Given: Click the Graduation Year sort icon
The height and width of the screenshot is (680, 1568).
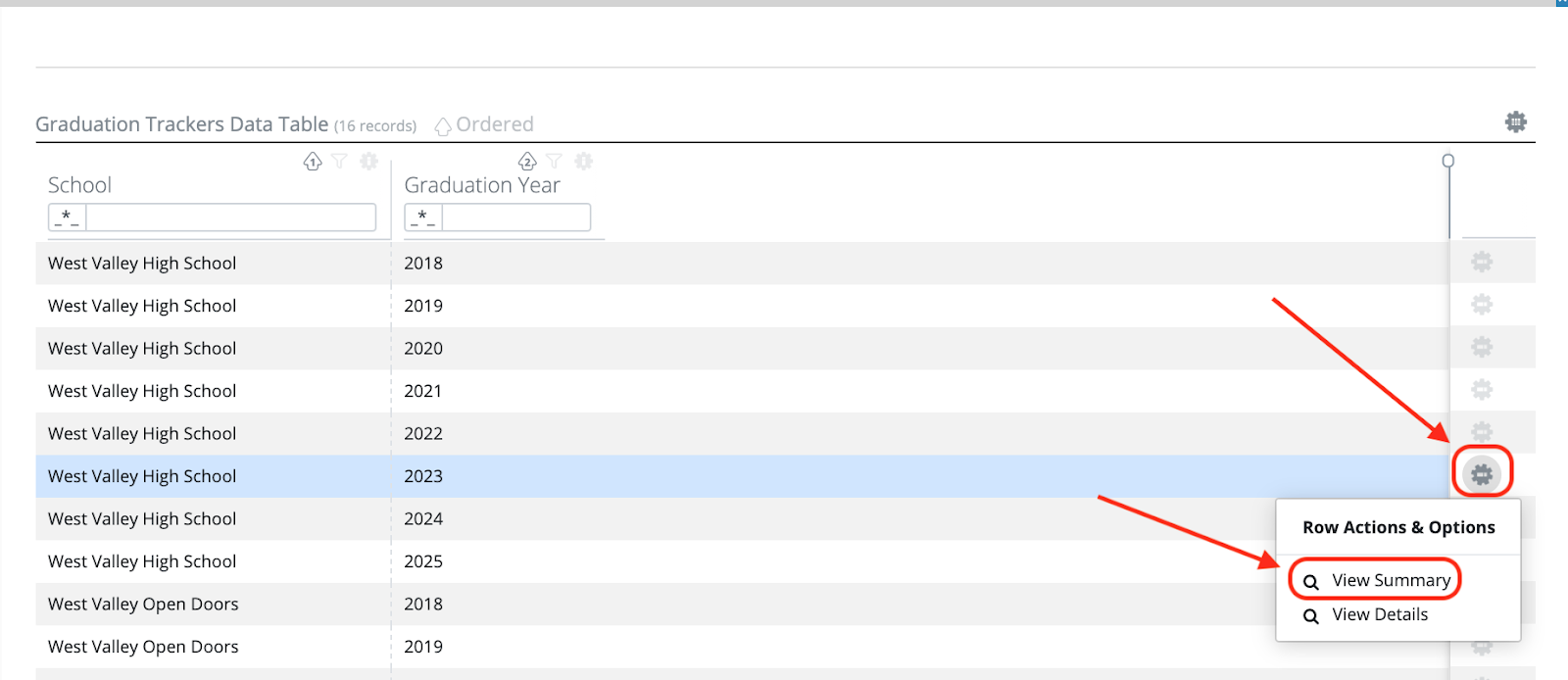Looking at the screenshot, I should coord(527,162).
